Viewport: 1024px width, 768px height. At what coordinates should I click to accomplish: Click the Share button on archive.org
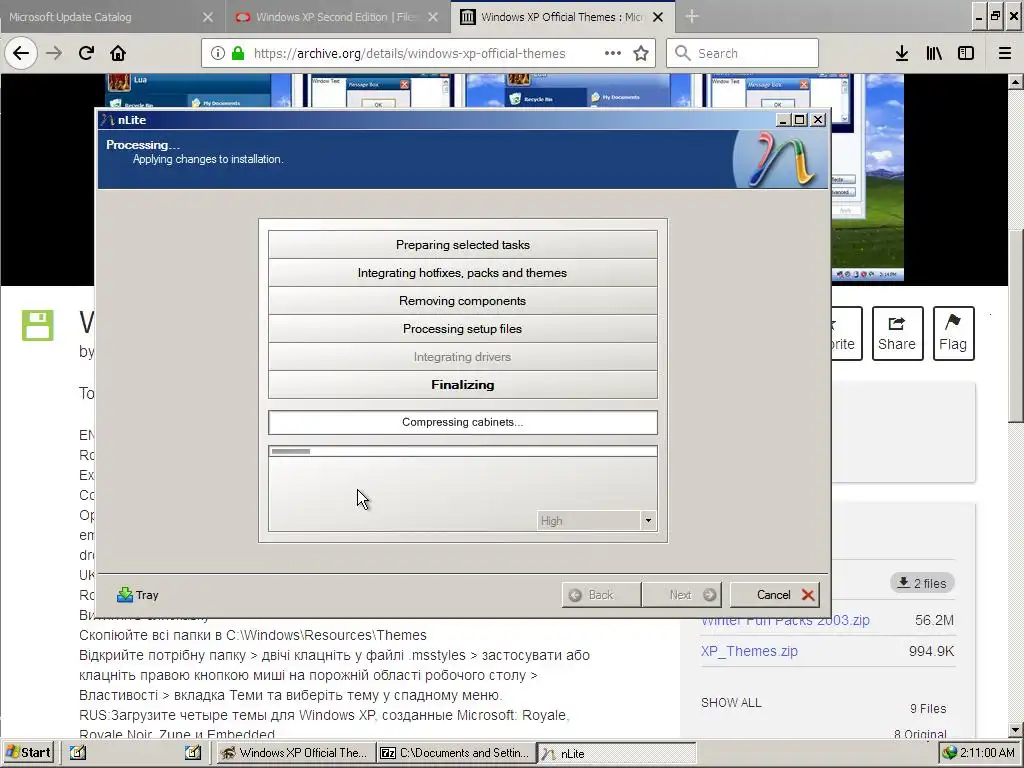(897, 333)
